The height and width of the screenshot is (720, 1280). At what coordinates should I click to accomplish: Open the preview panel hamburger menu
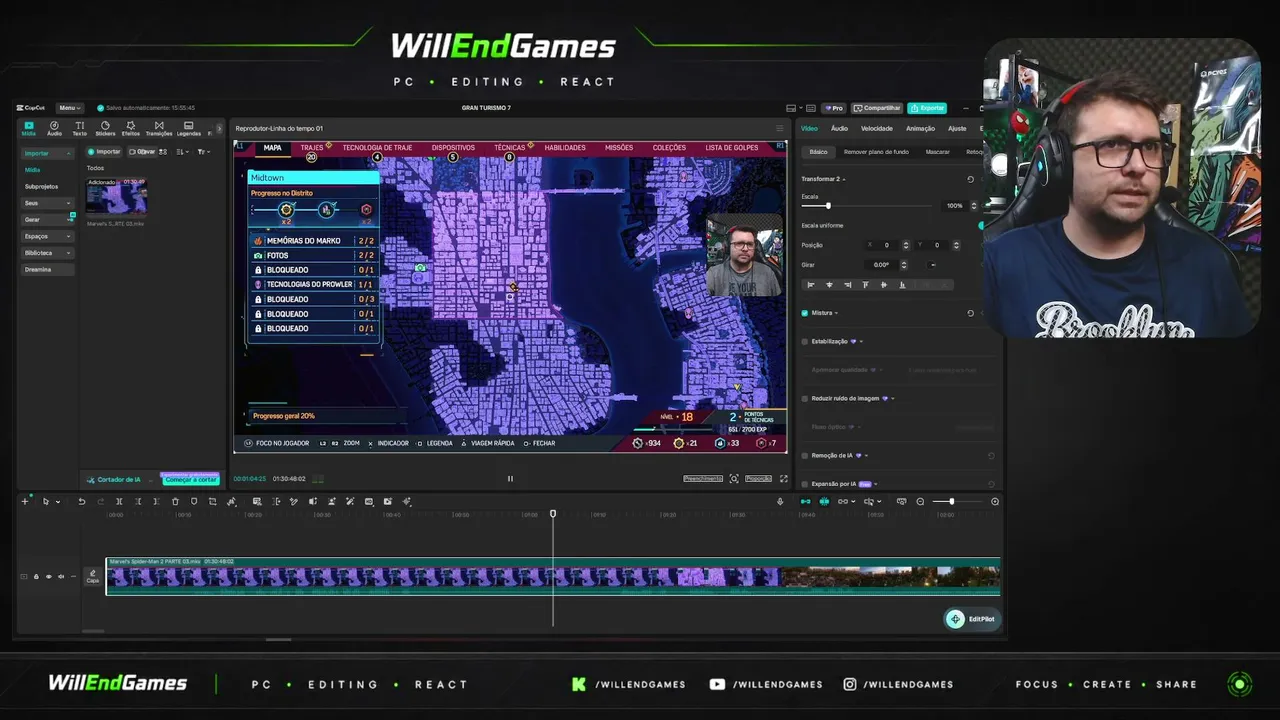[780, 128]
